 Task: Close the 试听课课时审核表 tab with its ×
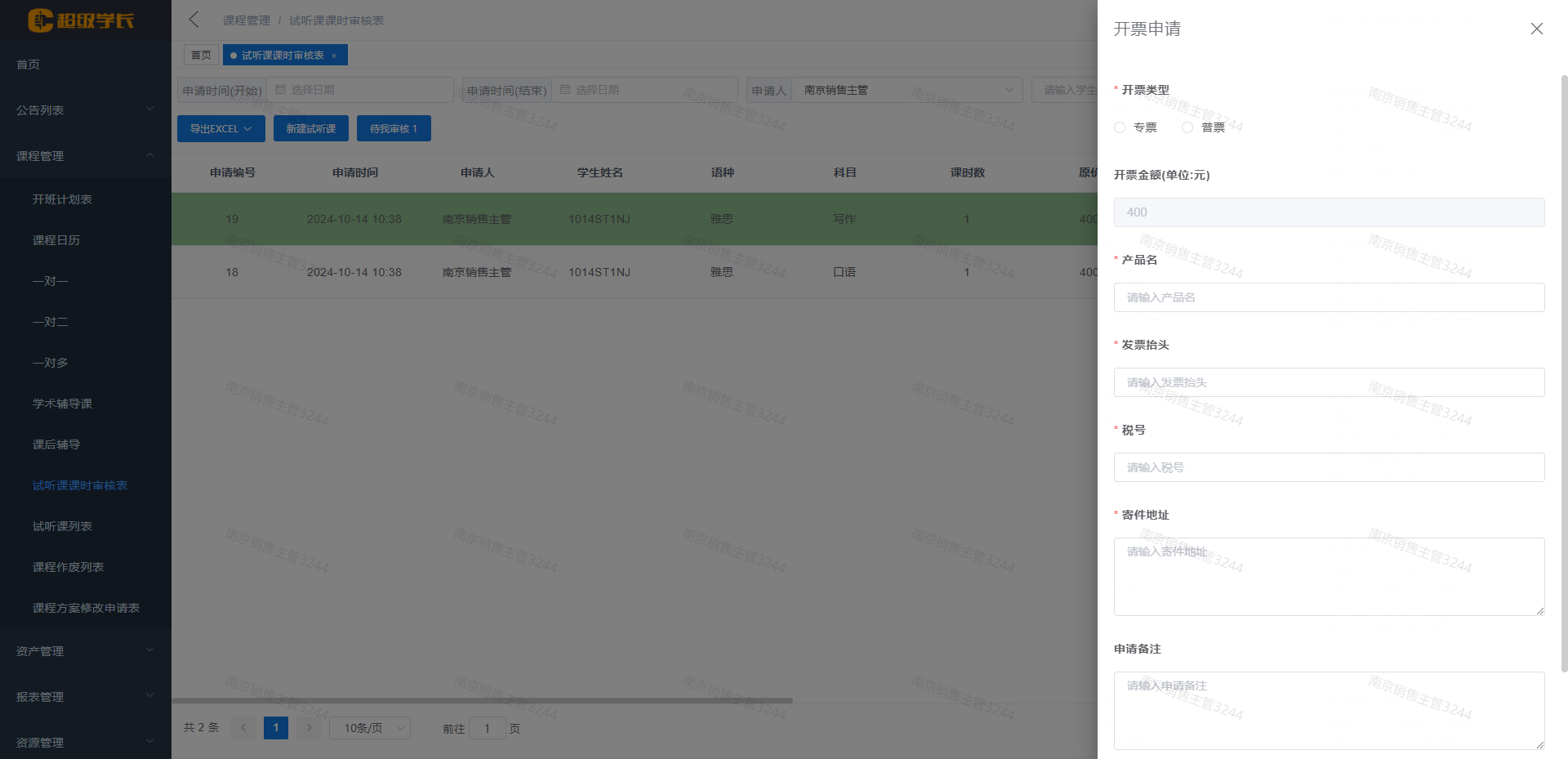(334, 55)
